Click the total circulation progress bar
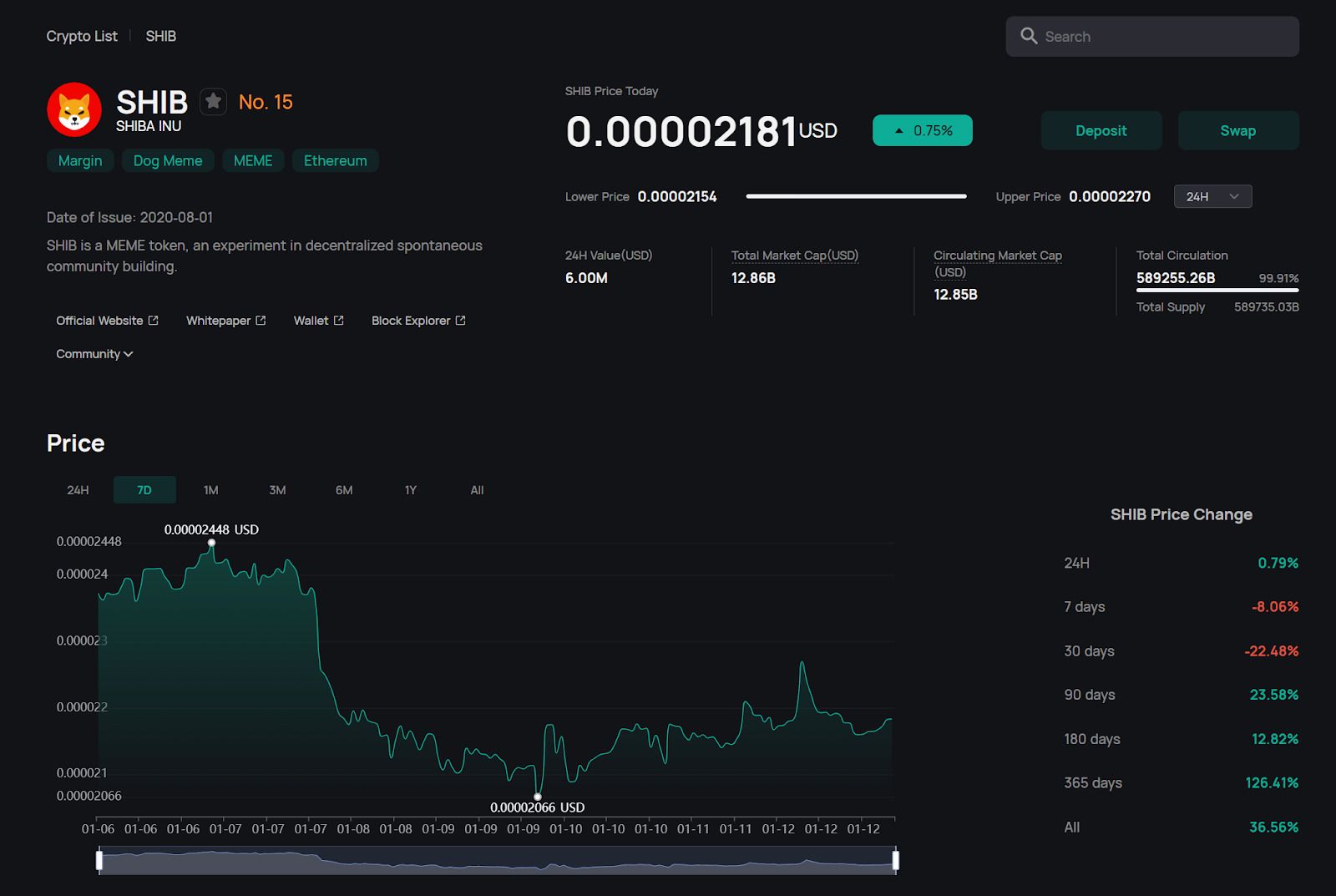This screenshot has width=1336, height=896. (1217, 290)
